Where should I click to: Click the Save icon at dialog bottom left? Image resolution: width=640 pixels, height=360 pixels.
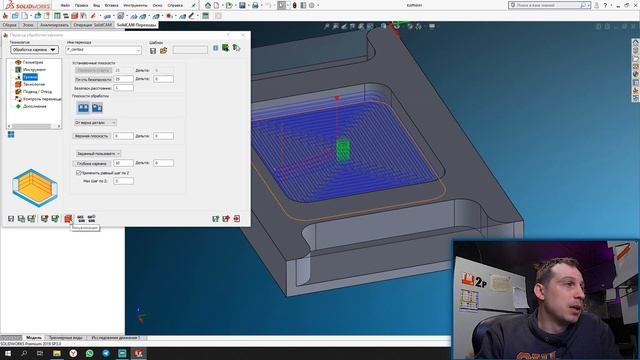click(x=11, y=219)
